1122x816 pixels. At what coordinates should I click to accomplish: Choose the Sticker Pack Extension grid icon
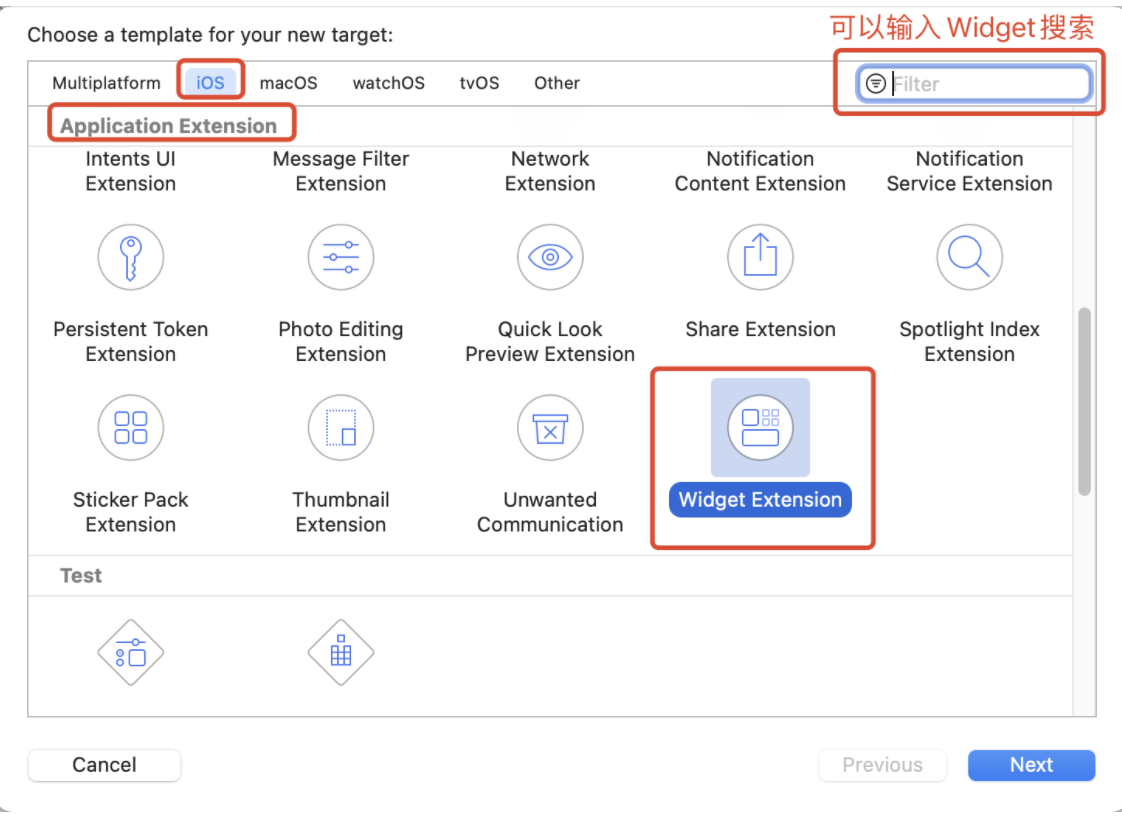(x=130, y=428)
